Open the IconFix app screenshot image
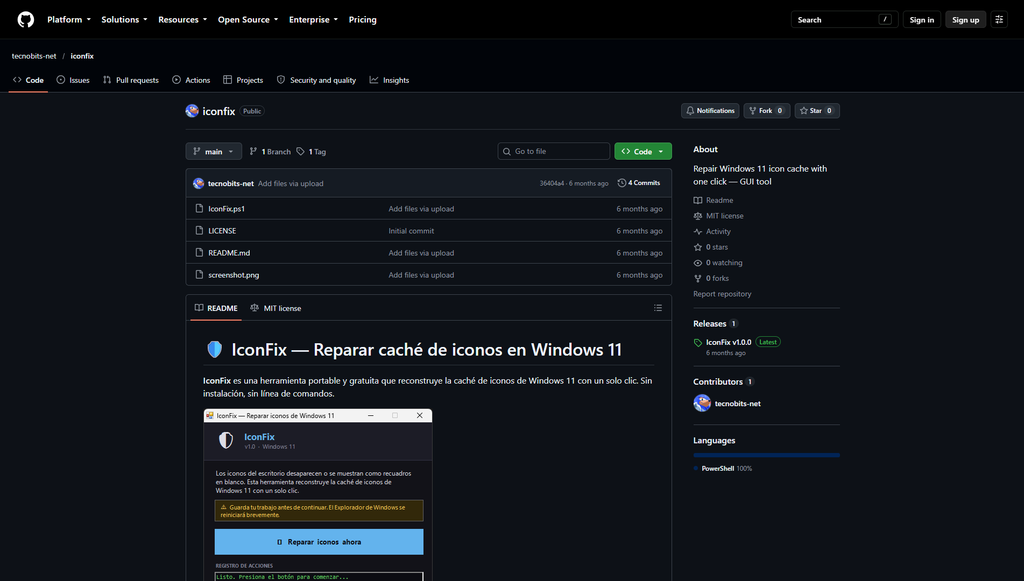This screenshot has height=581, width=1024. coord(318,495)
